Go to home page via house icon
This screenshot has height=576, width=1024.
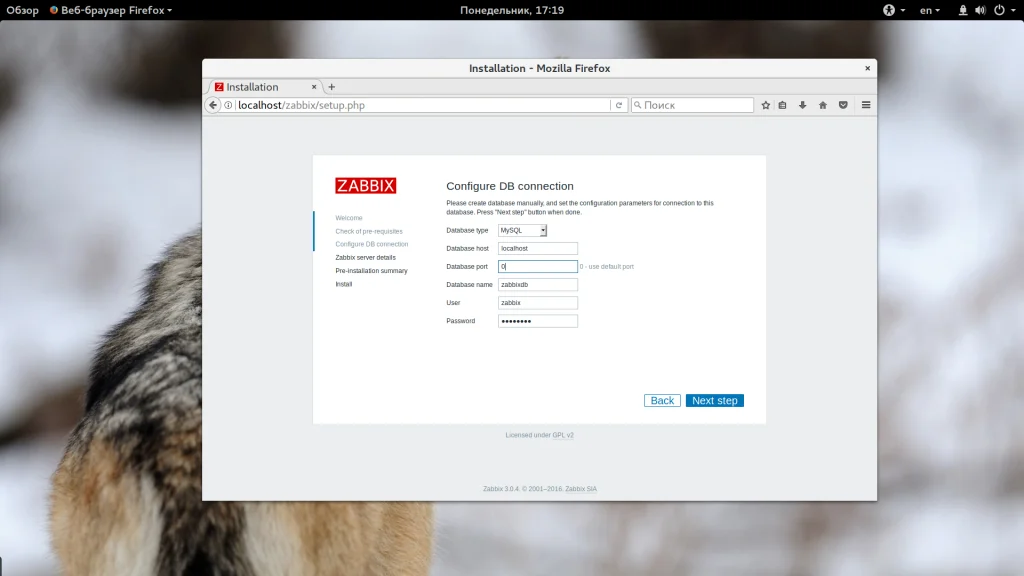[x=823, y=105]
